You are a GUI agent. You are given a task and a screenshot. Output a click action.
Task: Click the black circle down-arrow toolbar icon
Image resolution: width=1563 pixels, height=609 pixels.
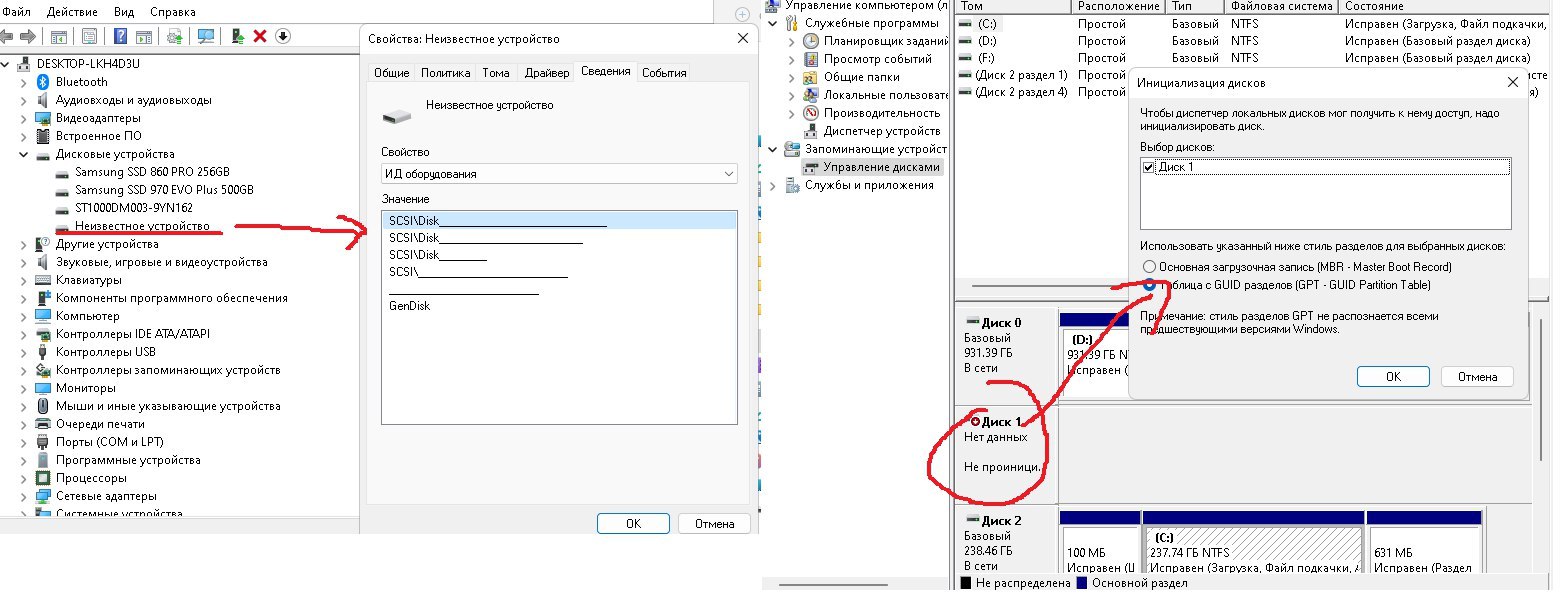coord(283,36)
